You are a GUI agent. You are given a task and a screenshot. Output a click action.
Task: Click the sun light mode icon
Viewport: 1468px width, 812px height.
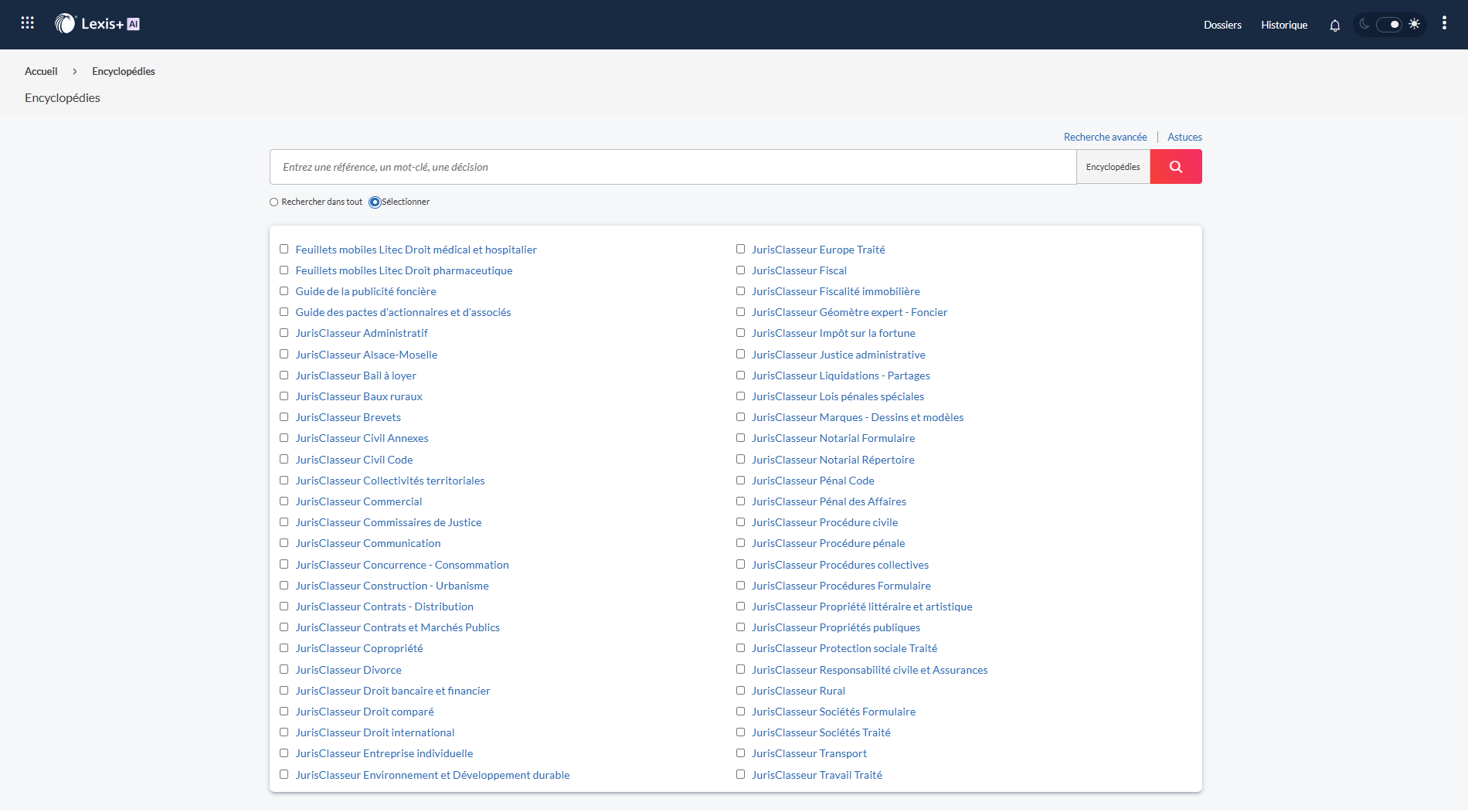coord(1414,24)
